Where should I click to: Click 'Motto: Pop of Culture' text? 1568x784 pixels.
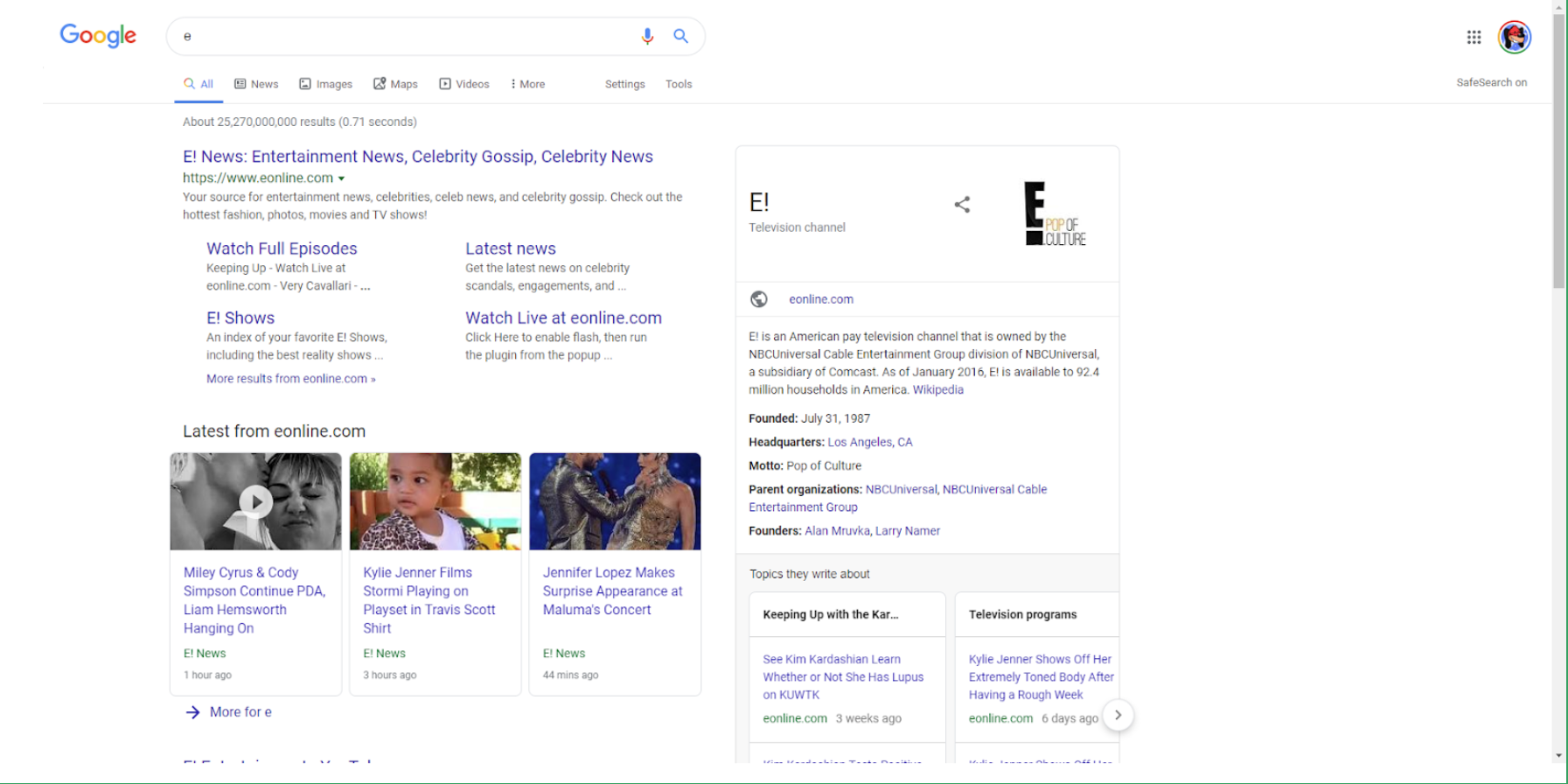(805, 465)
